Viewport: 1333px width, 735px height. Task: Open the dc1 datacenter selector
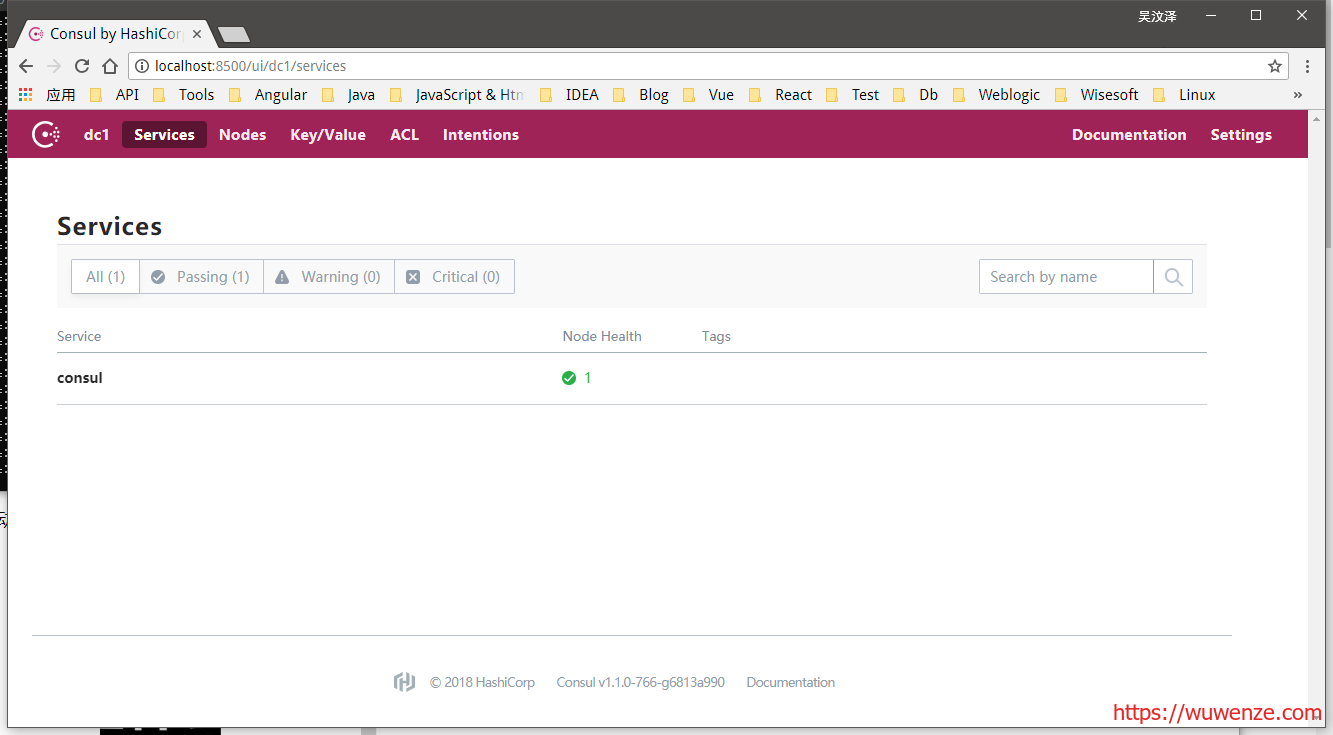point(97,135)
